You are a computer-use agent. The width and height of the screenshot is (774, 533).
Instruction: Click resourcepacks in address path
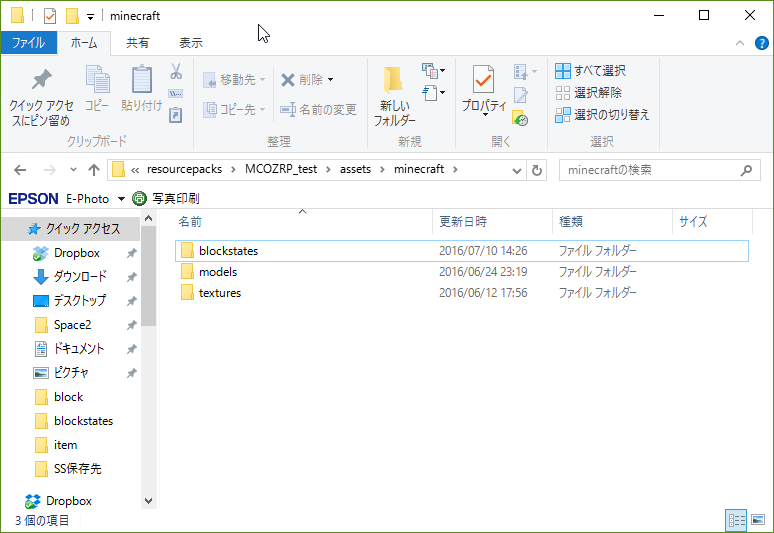[184, 169]
